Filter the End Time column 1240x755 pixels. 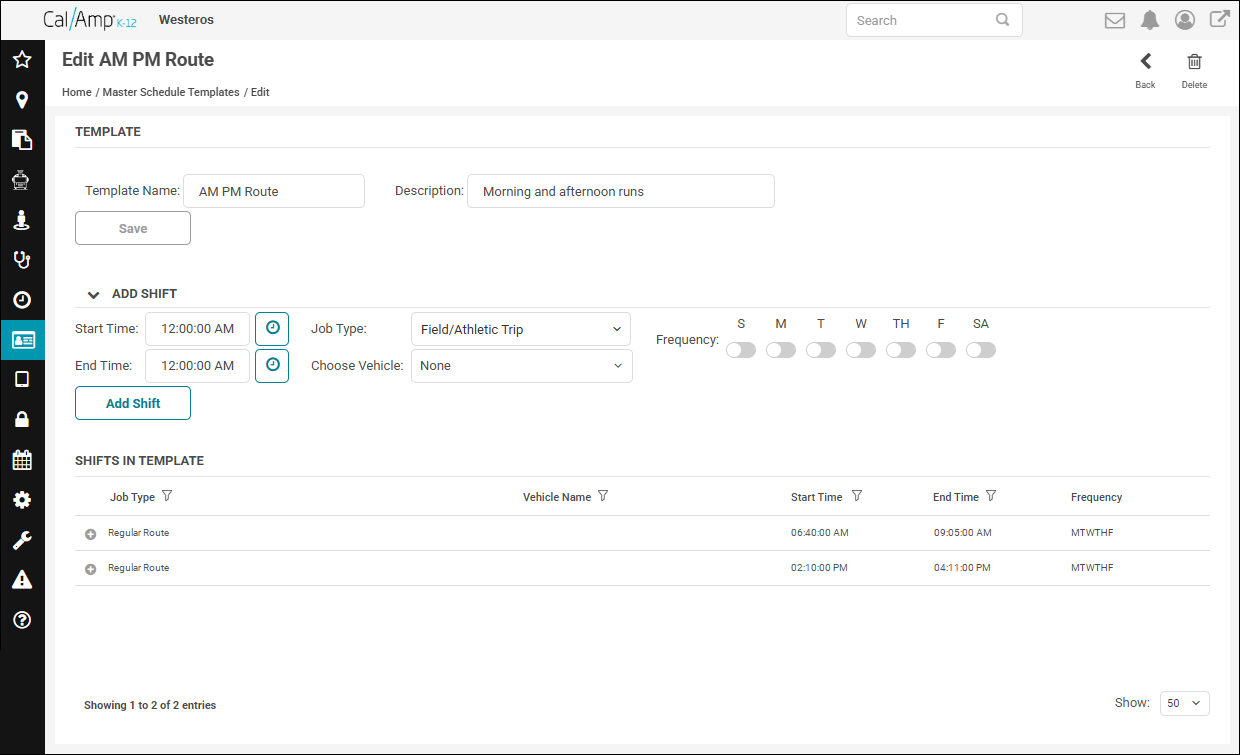[x=991, y=496]
